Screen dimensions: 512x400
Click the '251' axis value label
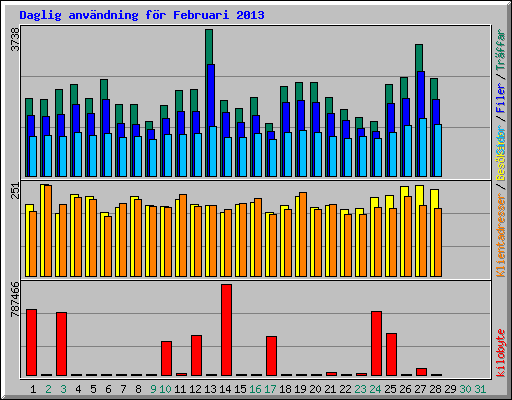[x=15, y=191]
